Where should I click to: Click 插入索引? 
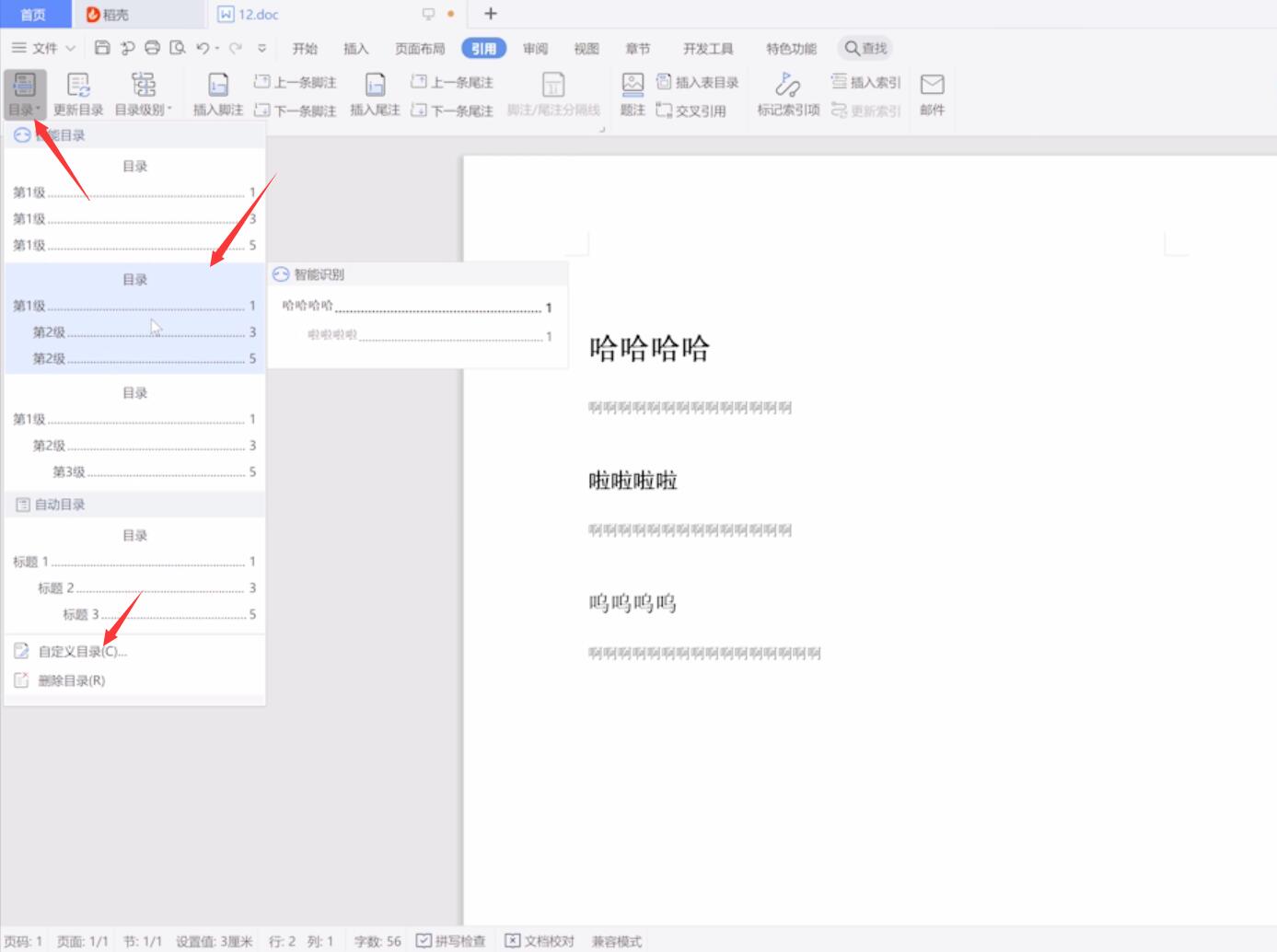(x=865, y=82)
